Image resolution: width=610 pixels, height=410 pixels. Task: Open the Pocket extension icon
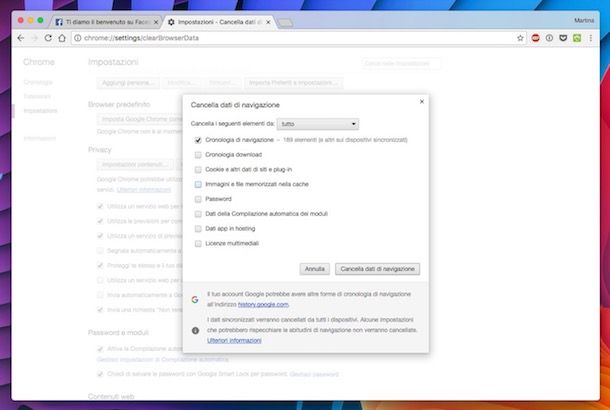563,38
